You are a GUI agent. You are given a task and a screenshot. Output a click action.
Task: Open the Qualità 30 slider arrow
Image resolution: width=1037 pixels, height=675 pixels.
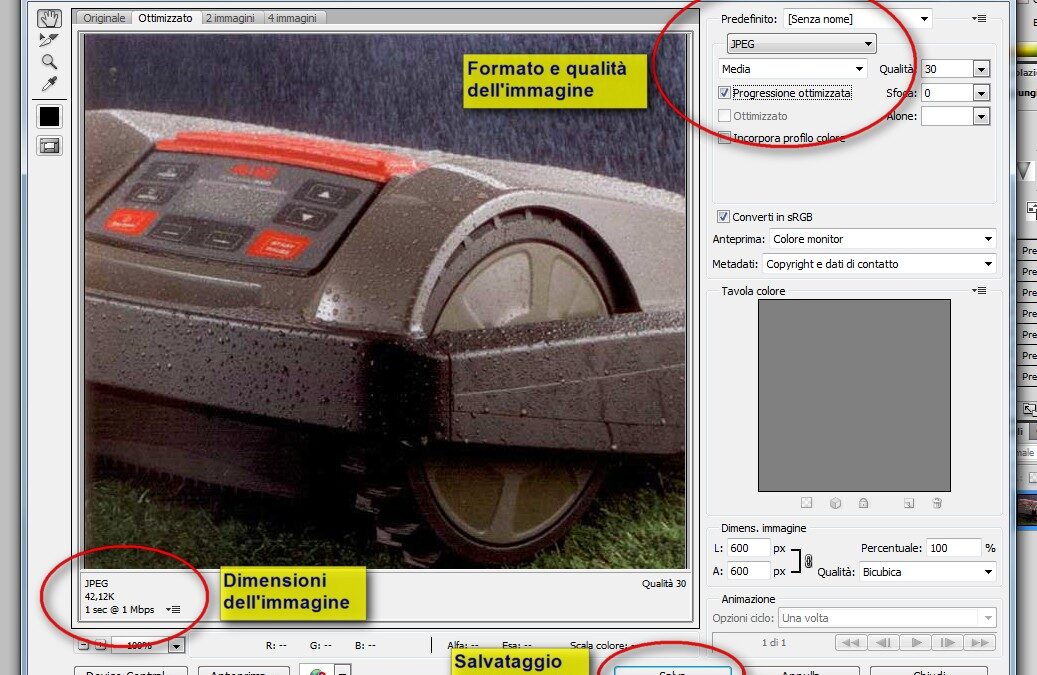pyautogui.click(x=981, y=69)
